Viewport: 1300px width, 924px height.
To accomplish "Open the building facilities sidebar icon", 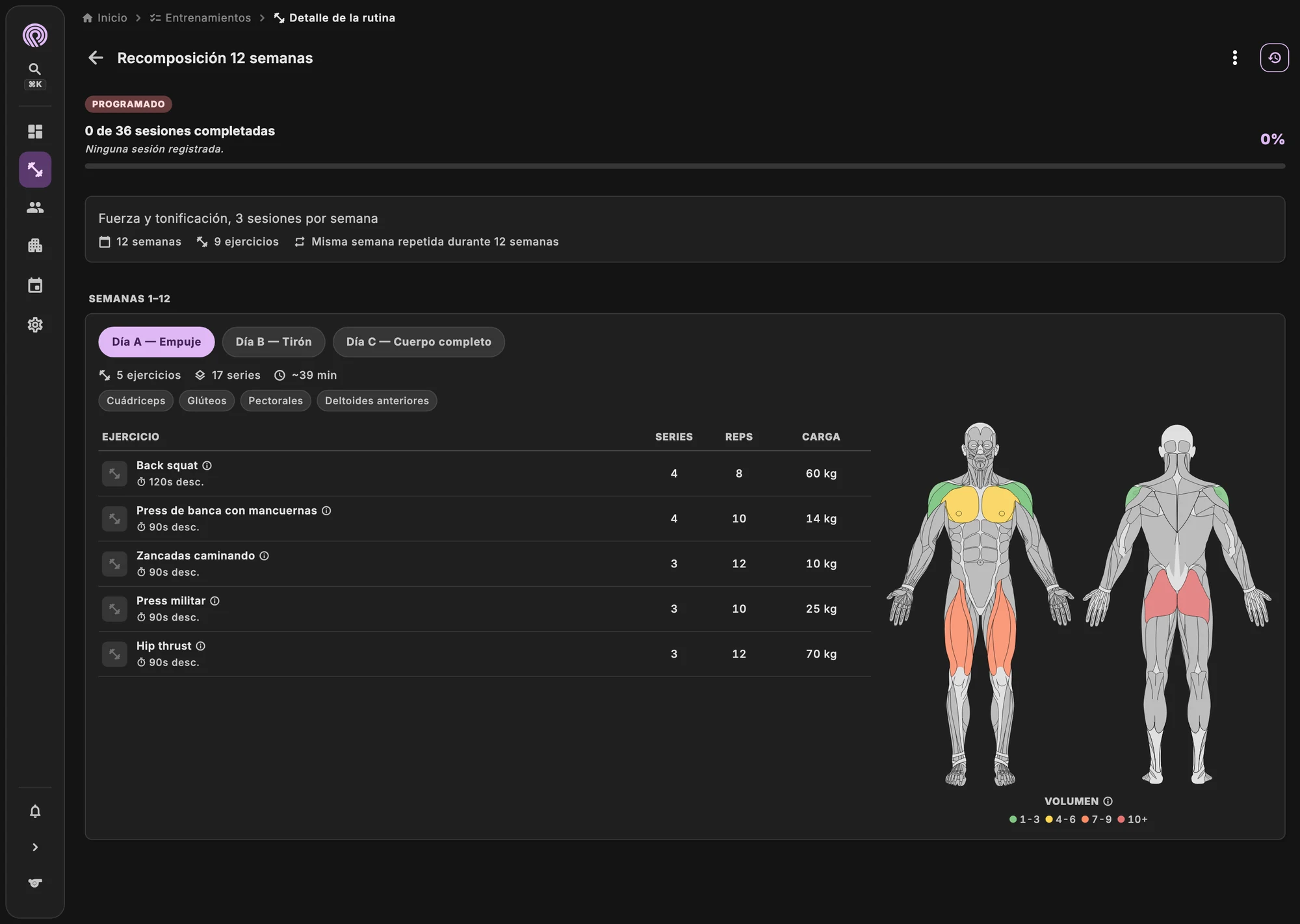I will (x=35, y=246).
